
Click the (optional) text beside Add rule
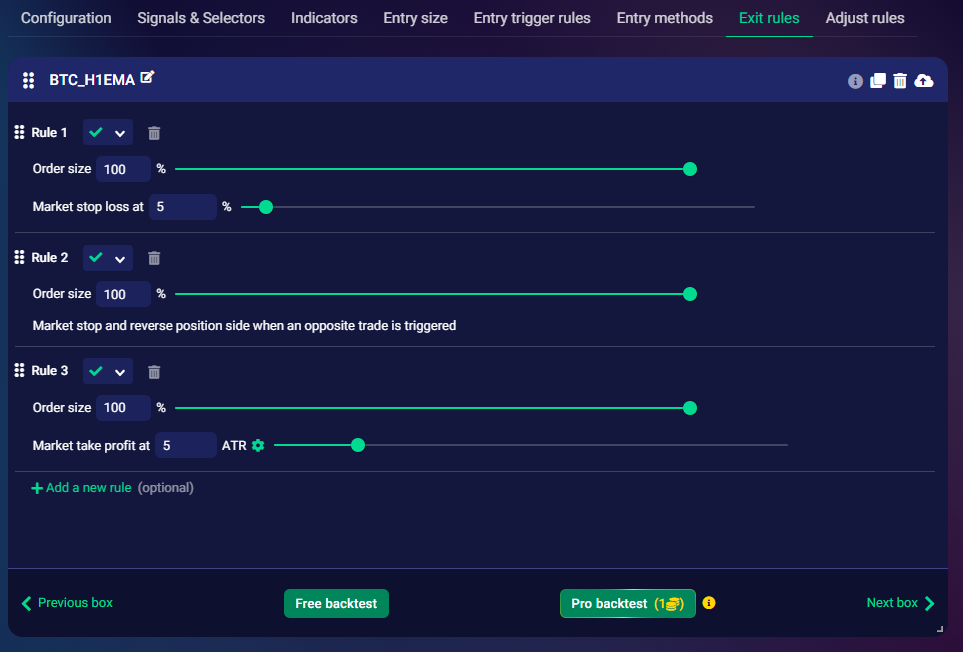click(166, 487)
